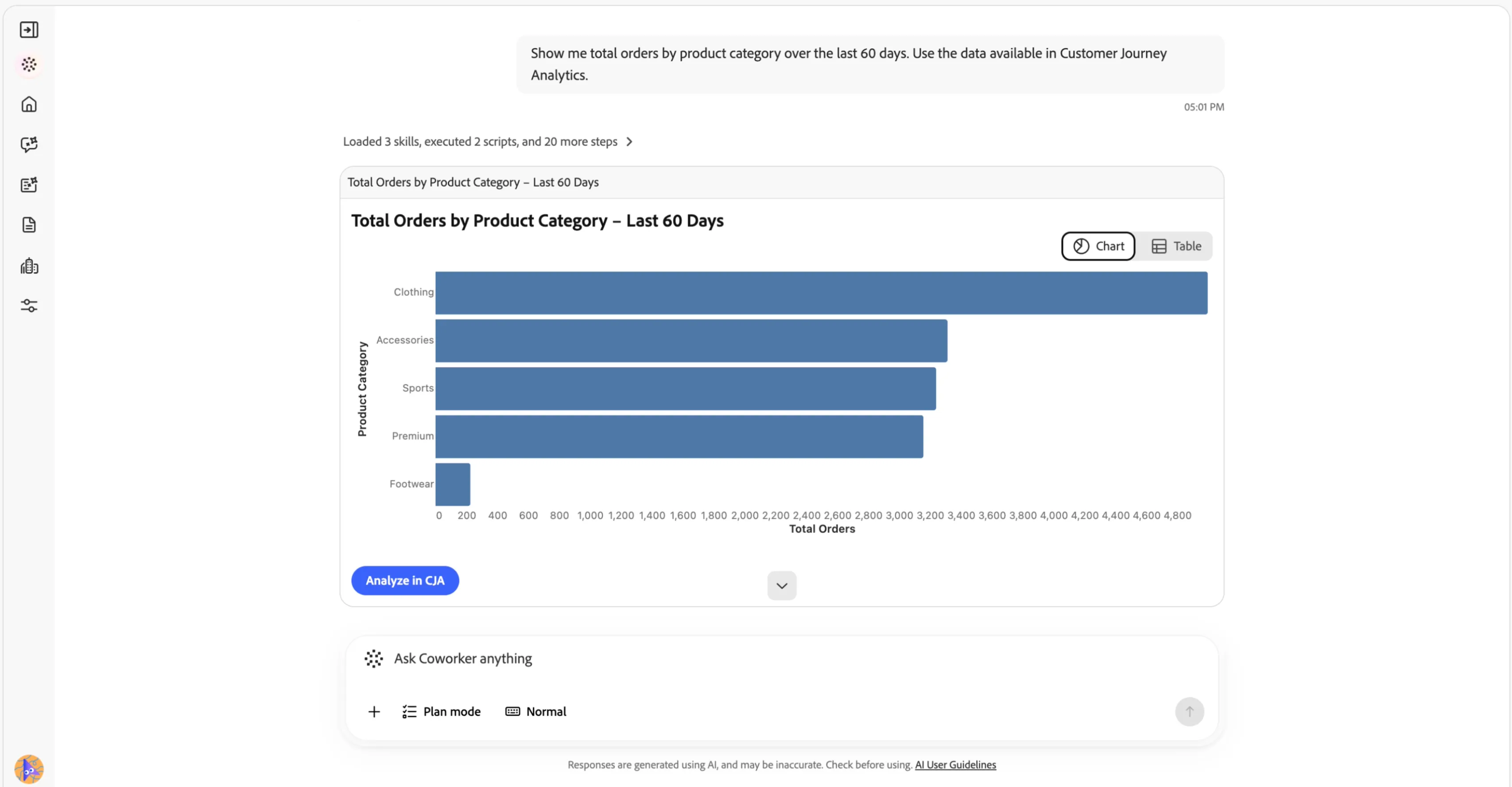Click the Footwear bar in chart
The image size is (1512, 787).
[x=453, y=484]
